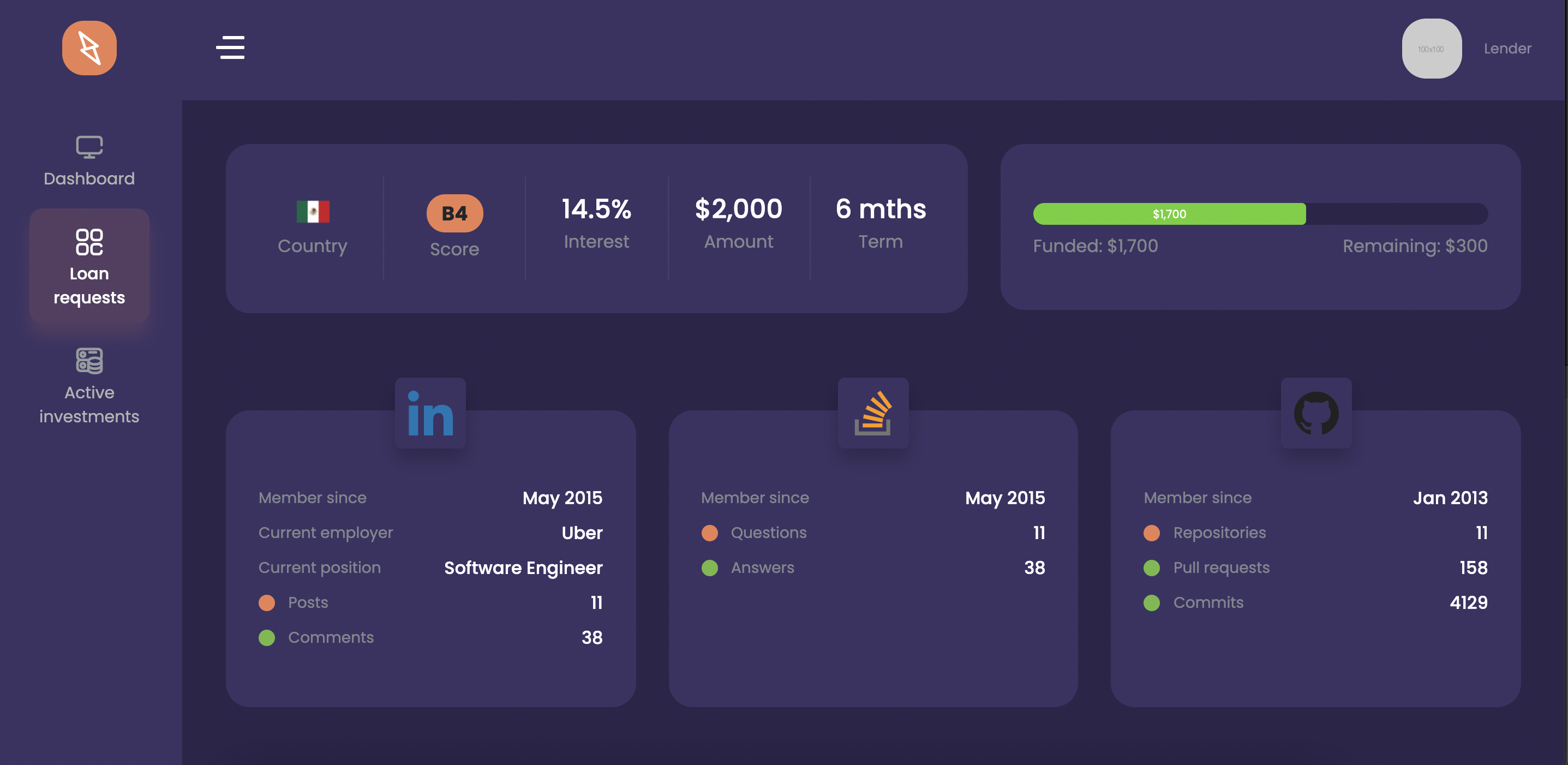1568x765 pixels.
Task: Select the Loan requests grid icon
Action: (89, 242)
